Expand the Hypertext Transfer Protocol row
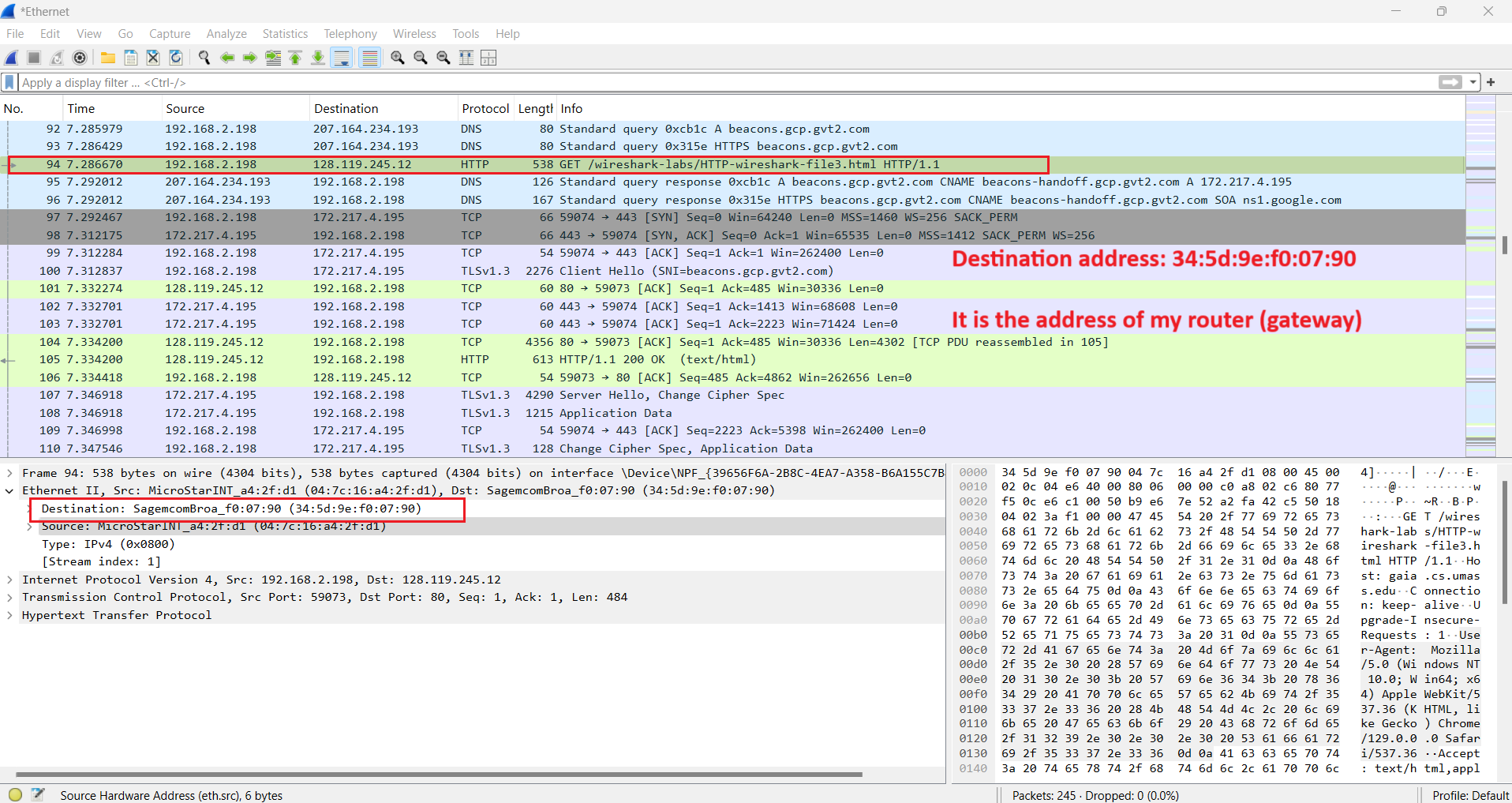1512x803 pixels. (x=9, y=615)
